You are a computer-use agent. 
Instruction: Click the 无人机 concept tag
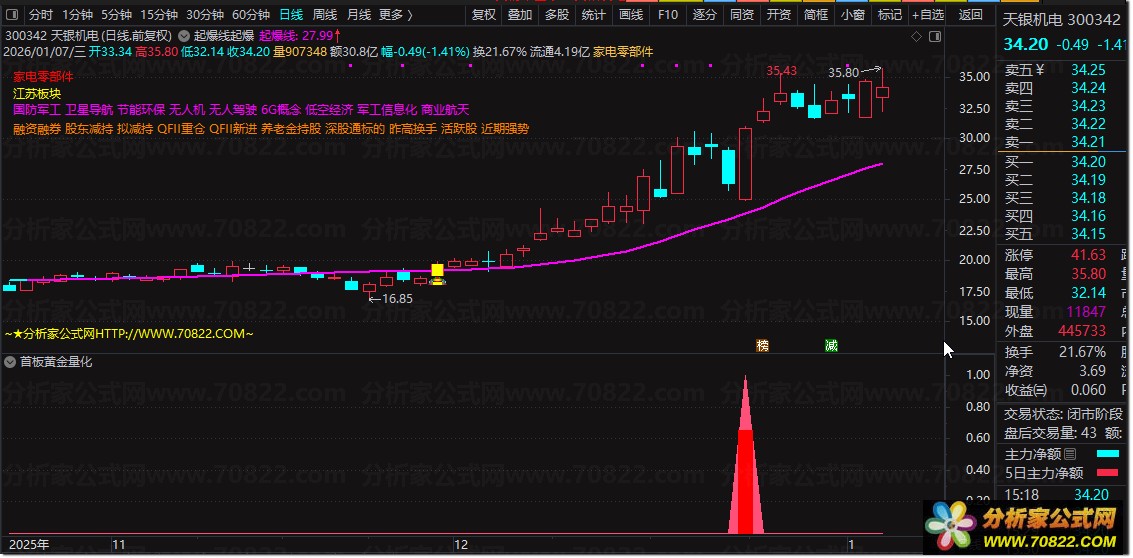click(187, 110)
